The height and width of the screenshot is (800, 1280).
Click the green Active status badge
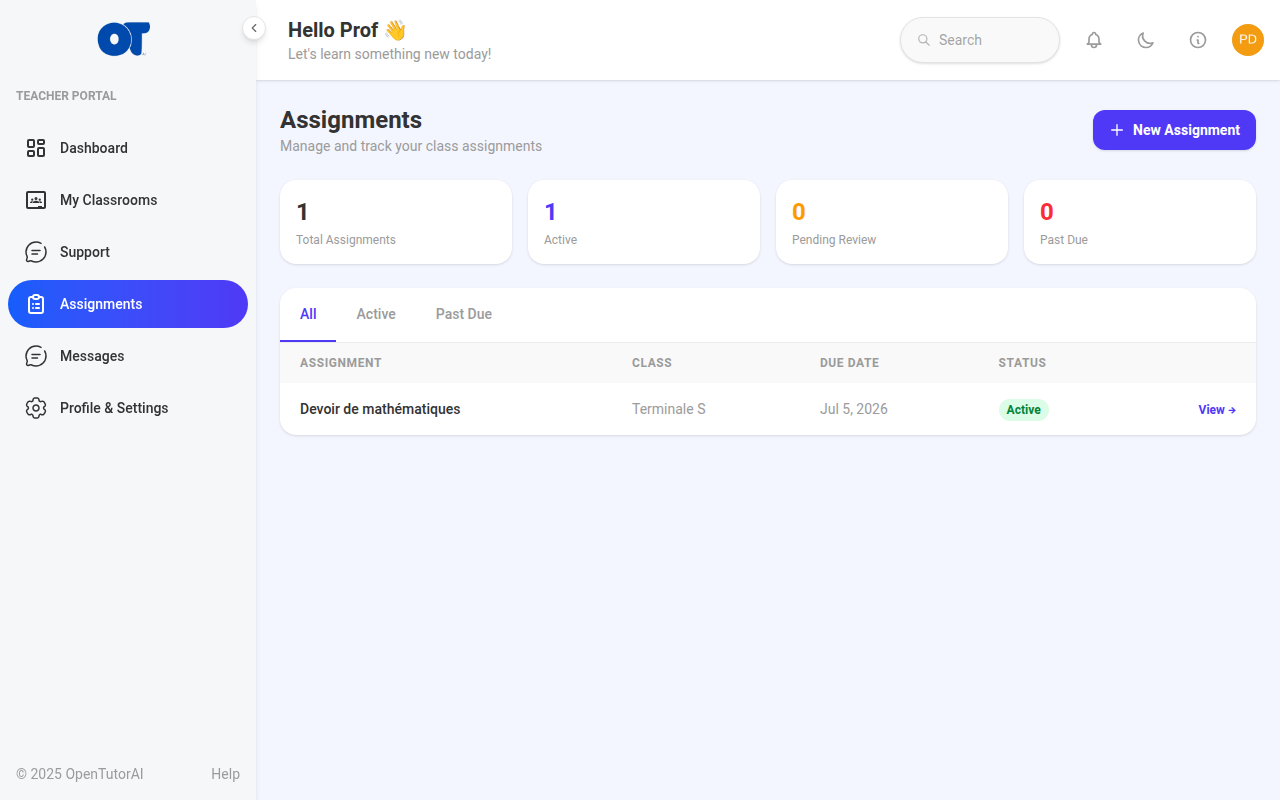click(x=1023, y=410)
